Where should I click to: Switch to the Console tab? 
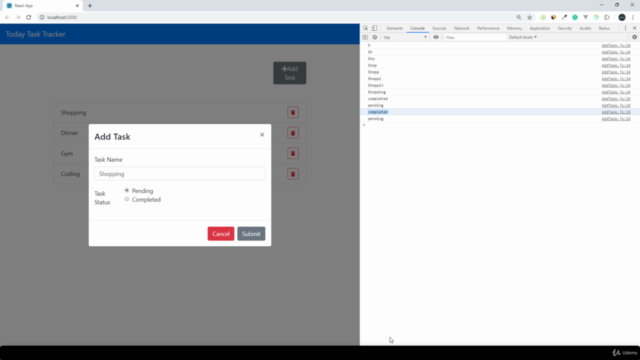pos(417,28)
